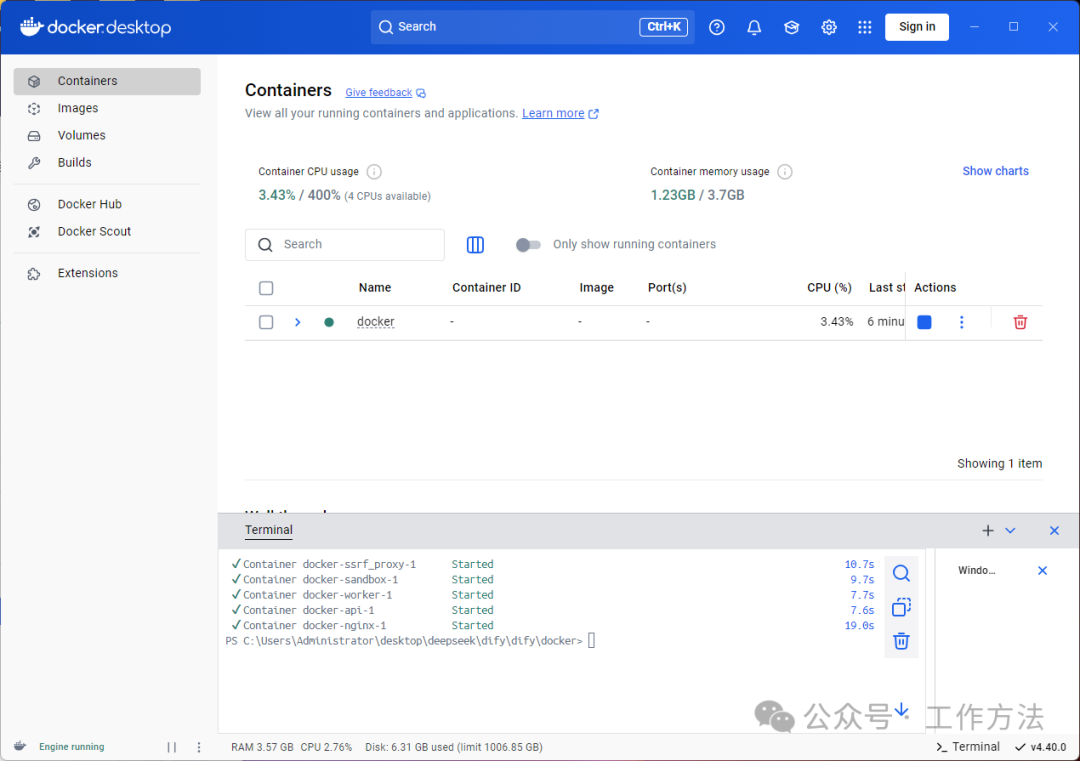Click the top Search bar
Screen dimensions: 1080x761
pyautogui.click(x=532, y=27)
